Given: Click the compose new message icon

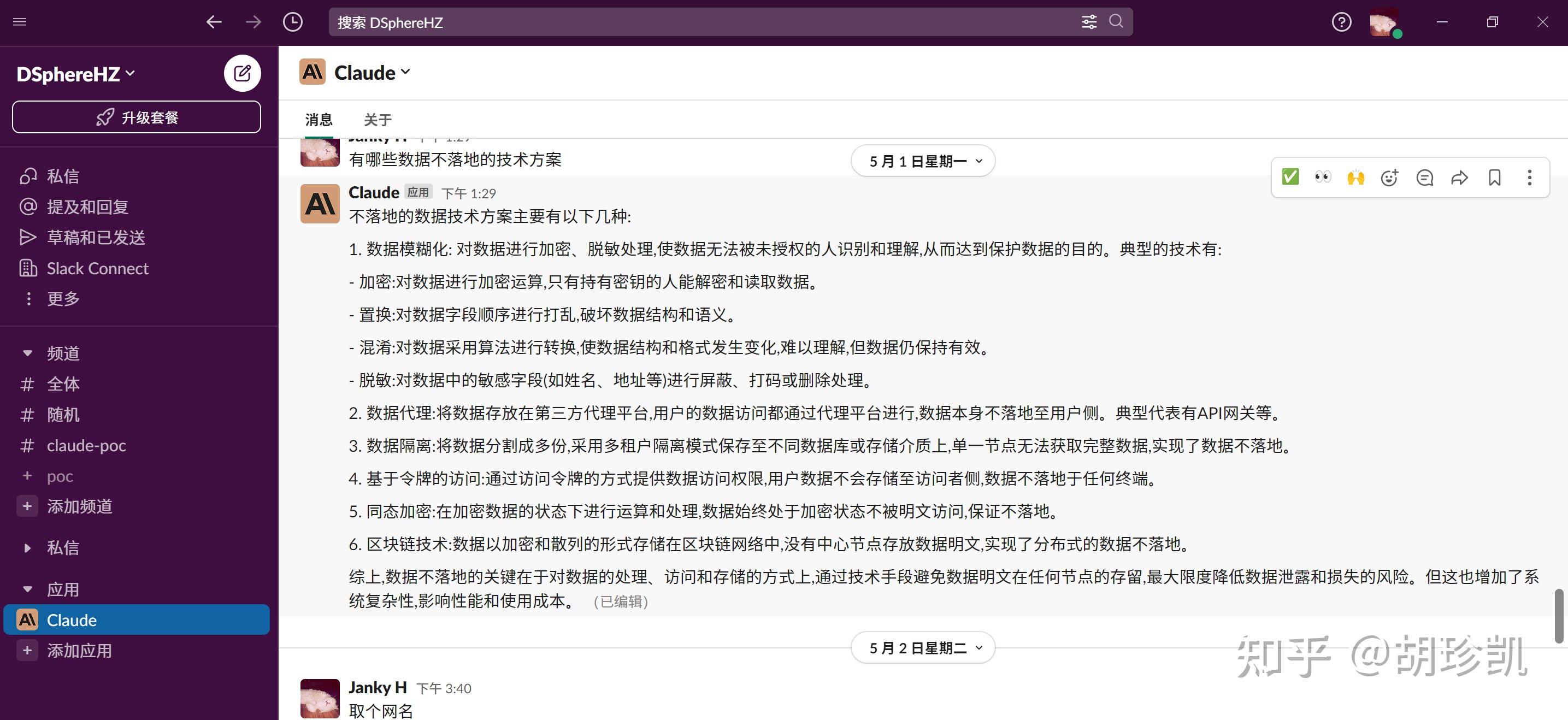Looking at the screenshot, I should (242, 73).
